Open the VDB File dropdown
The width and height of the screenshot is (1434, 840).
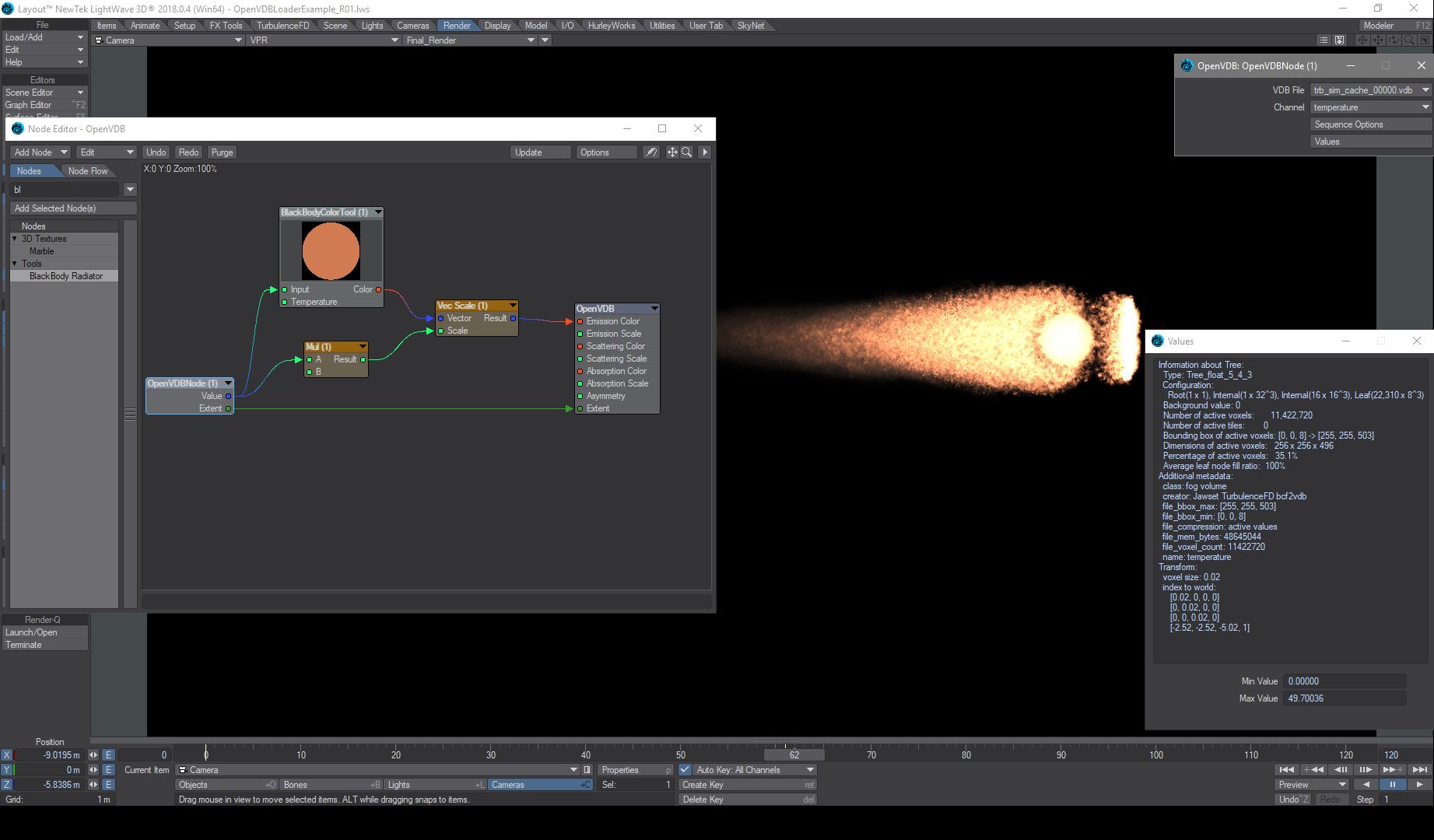coord(1370,90)
